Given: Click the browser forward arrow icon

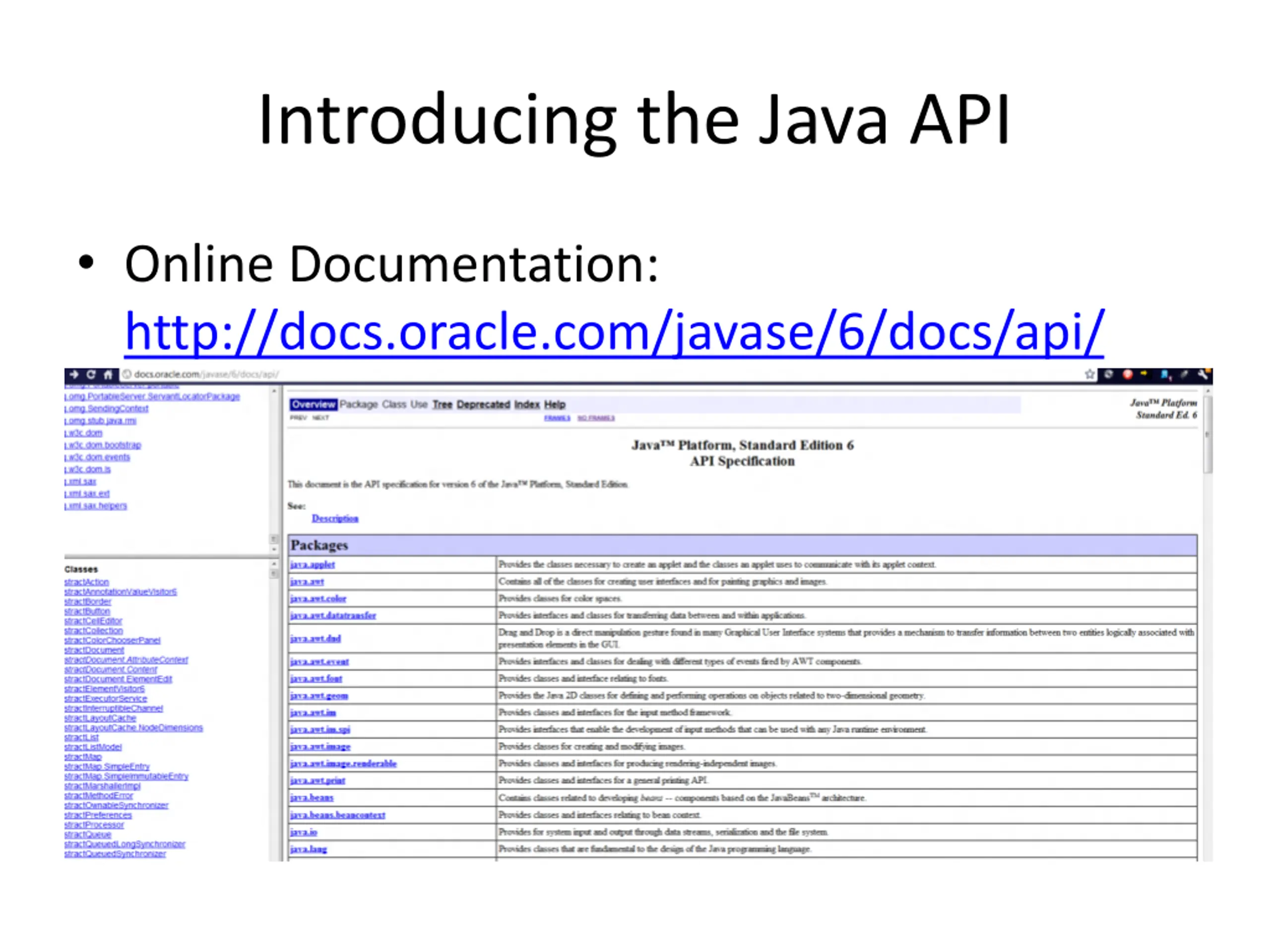Looking at the screenshot, I should (74, 375).
